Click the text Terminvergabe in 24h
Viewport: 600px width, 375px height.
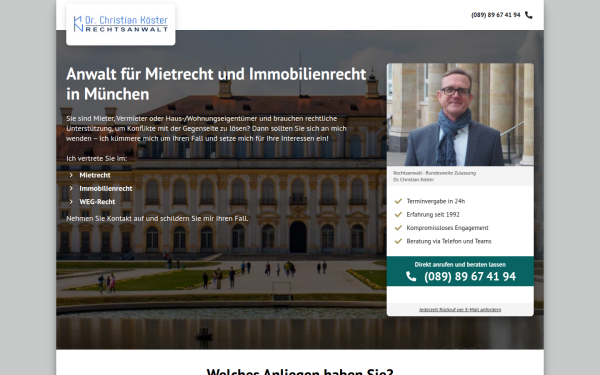(x=435, y=201)
